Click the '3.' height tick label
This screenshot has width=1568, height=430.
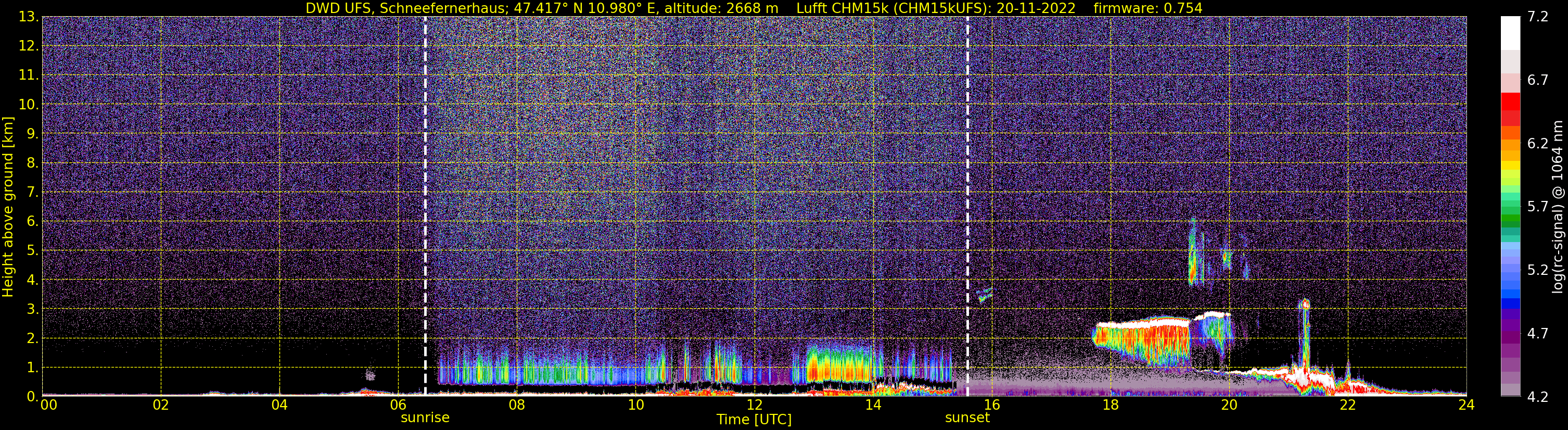click(x=32, y=309)
